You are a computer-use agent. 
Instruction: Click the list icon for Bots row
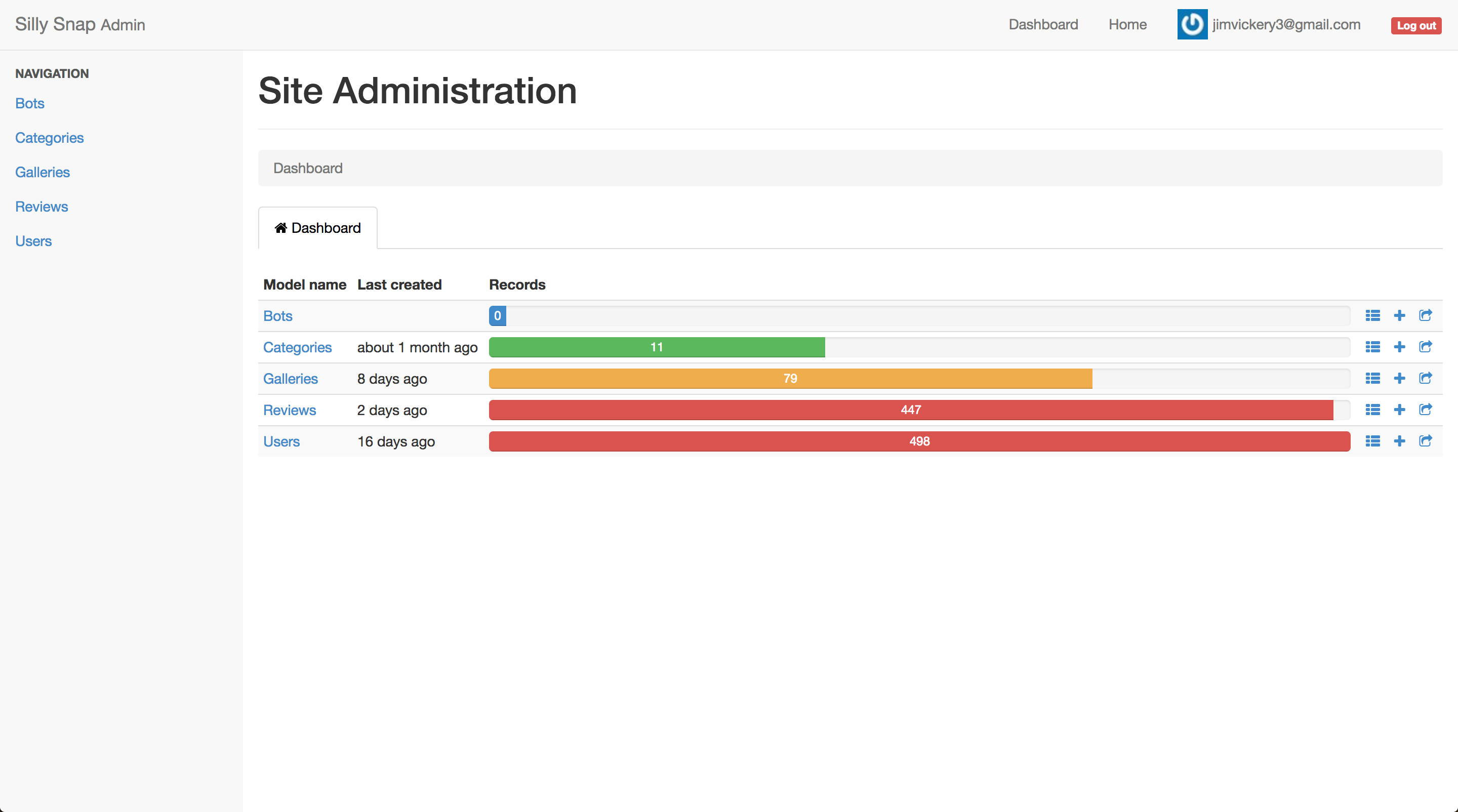point(1372,315)
